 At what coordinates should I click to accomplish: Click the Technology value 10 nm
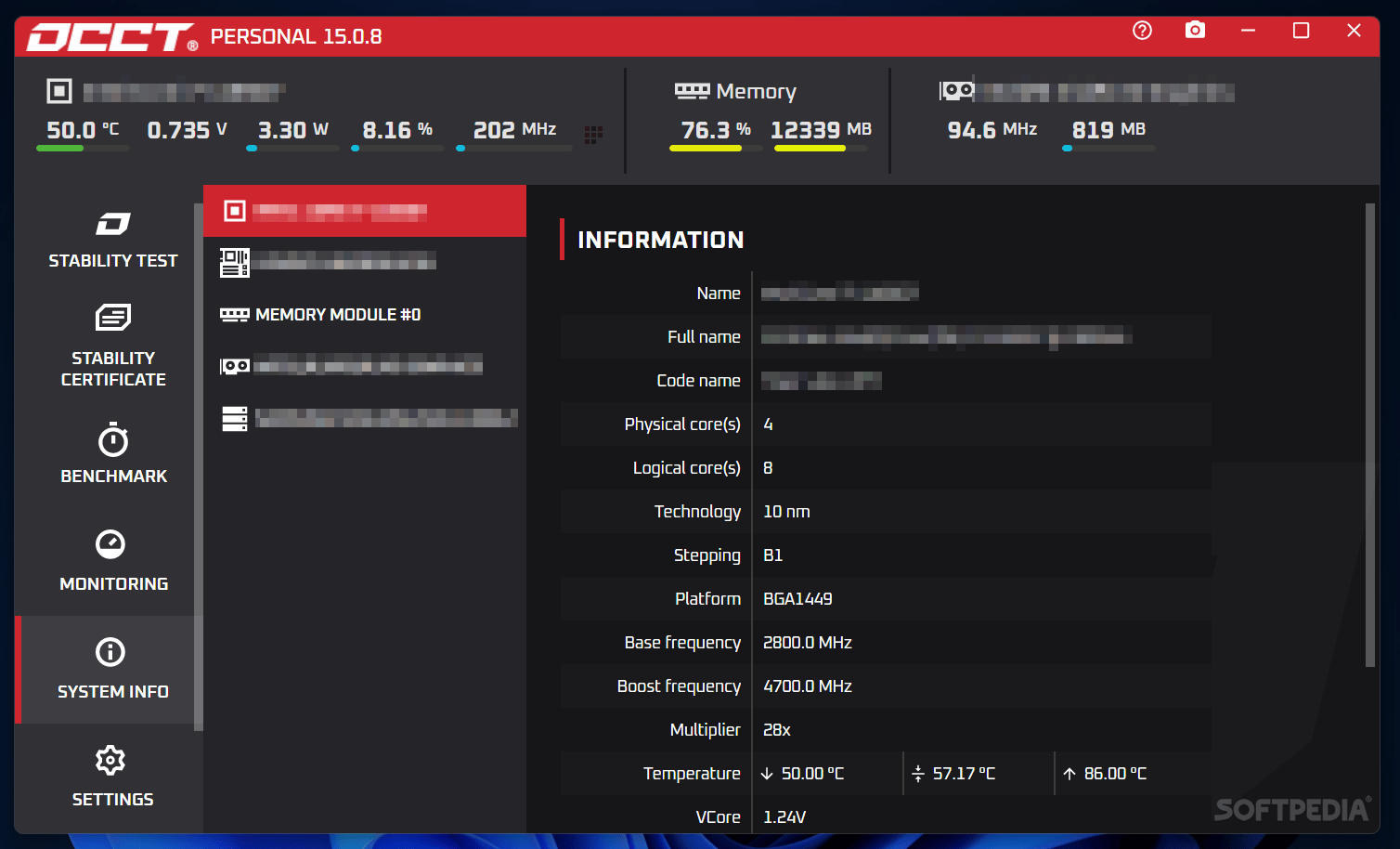tap(786, 512)
